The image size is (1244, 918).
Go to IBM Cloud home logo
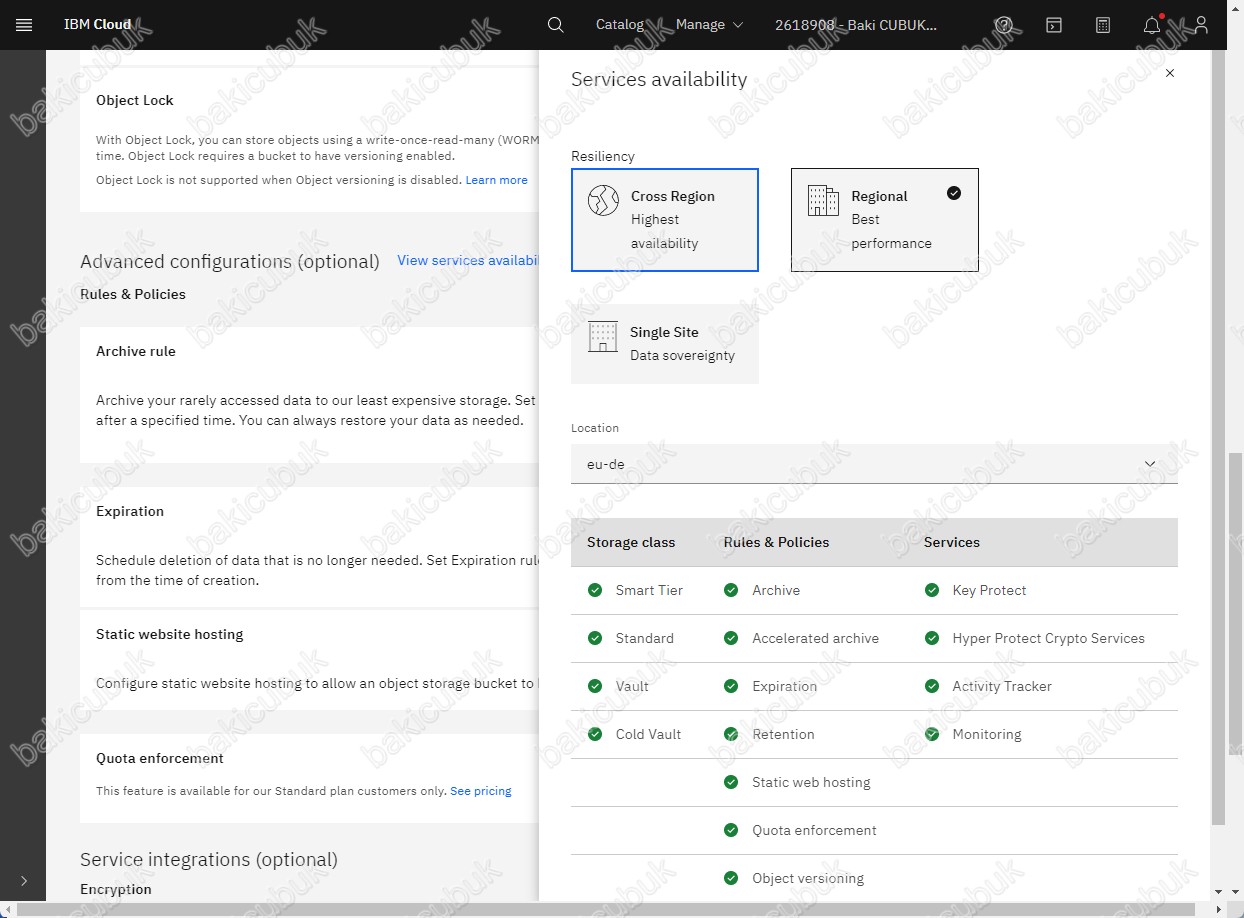(98, 25)
